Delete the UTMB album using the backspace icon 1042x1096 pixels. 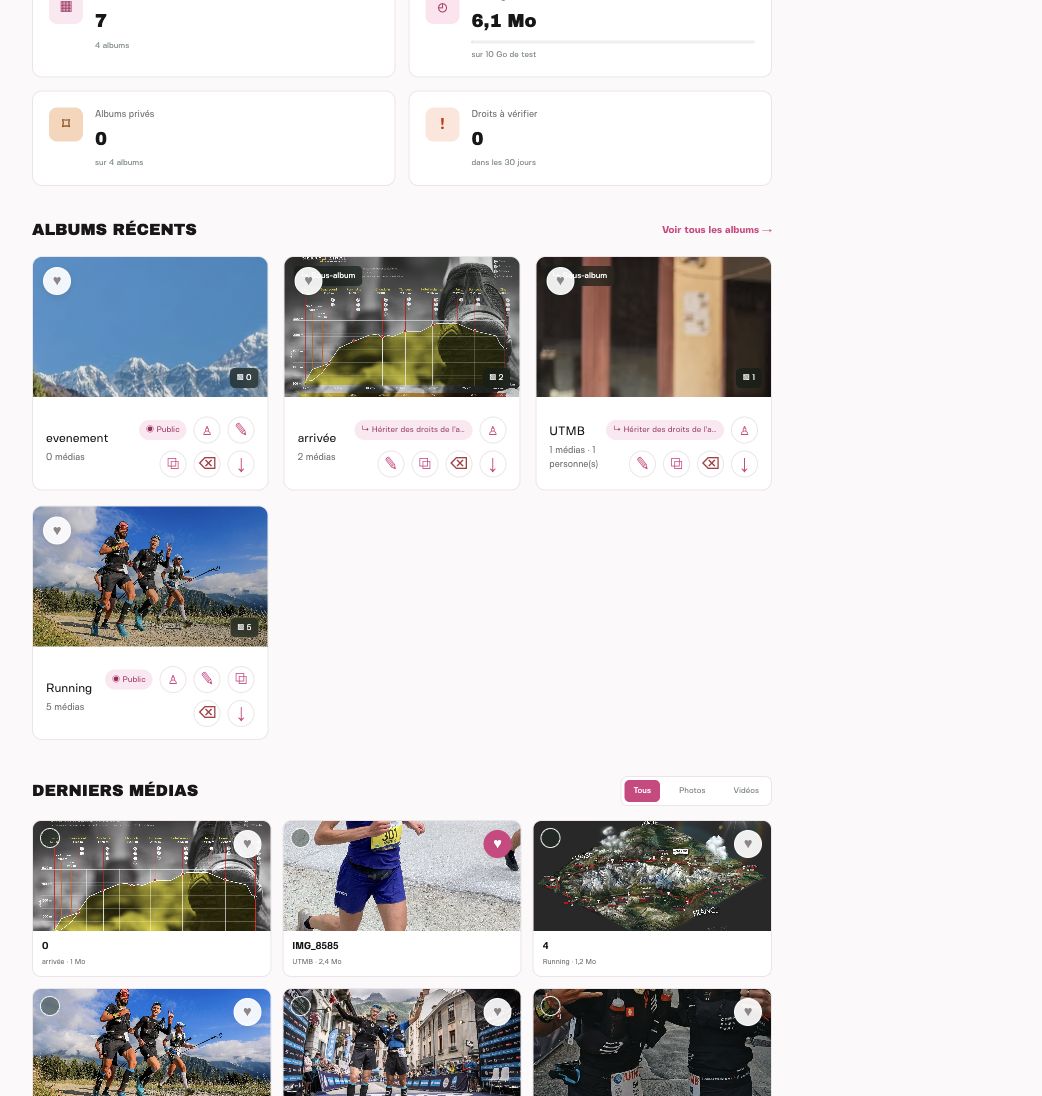pyautogui.click(x=710, y=463)
